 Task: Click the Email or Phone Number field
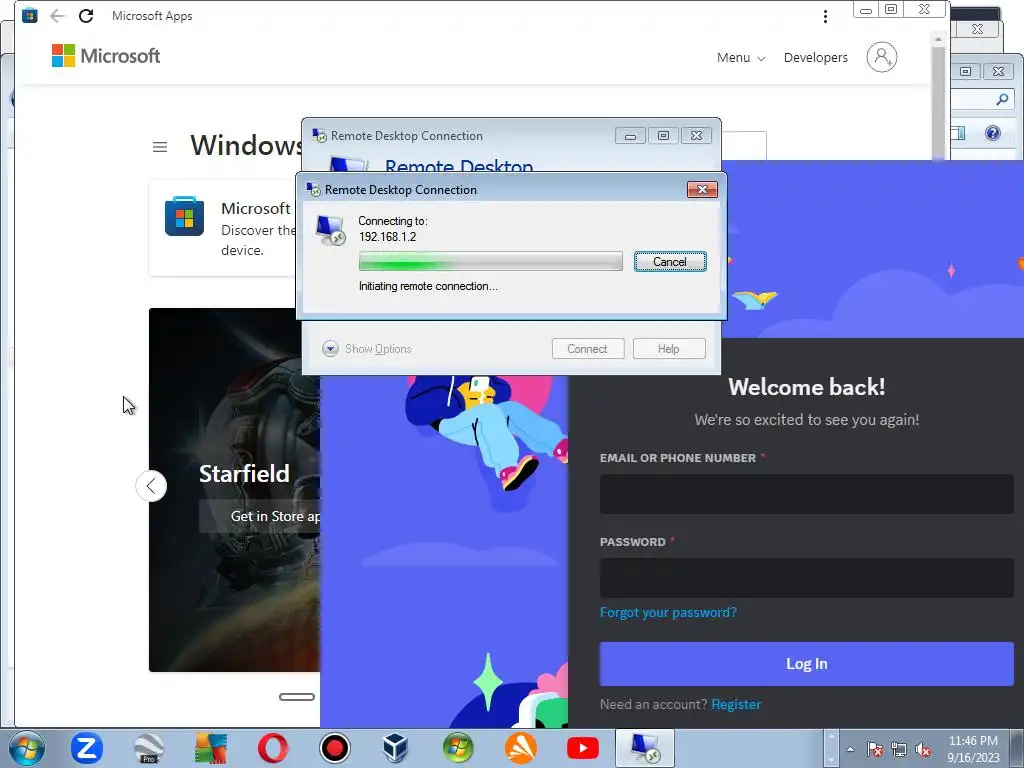tap(807, 494)
